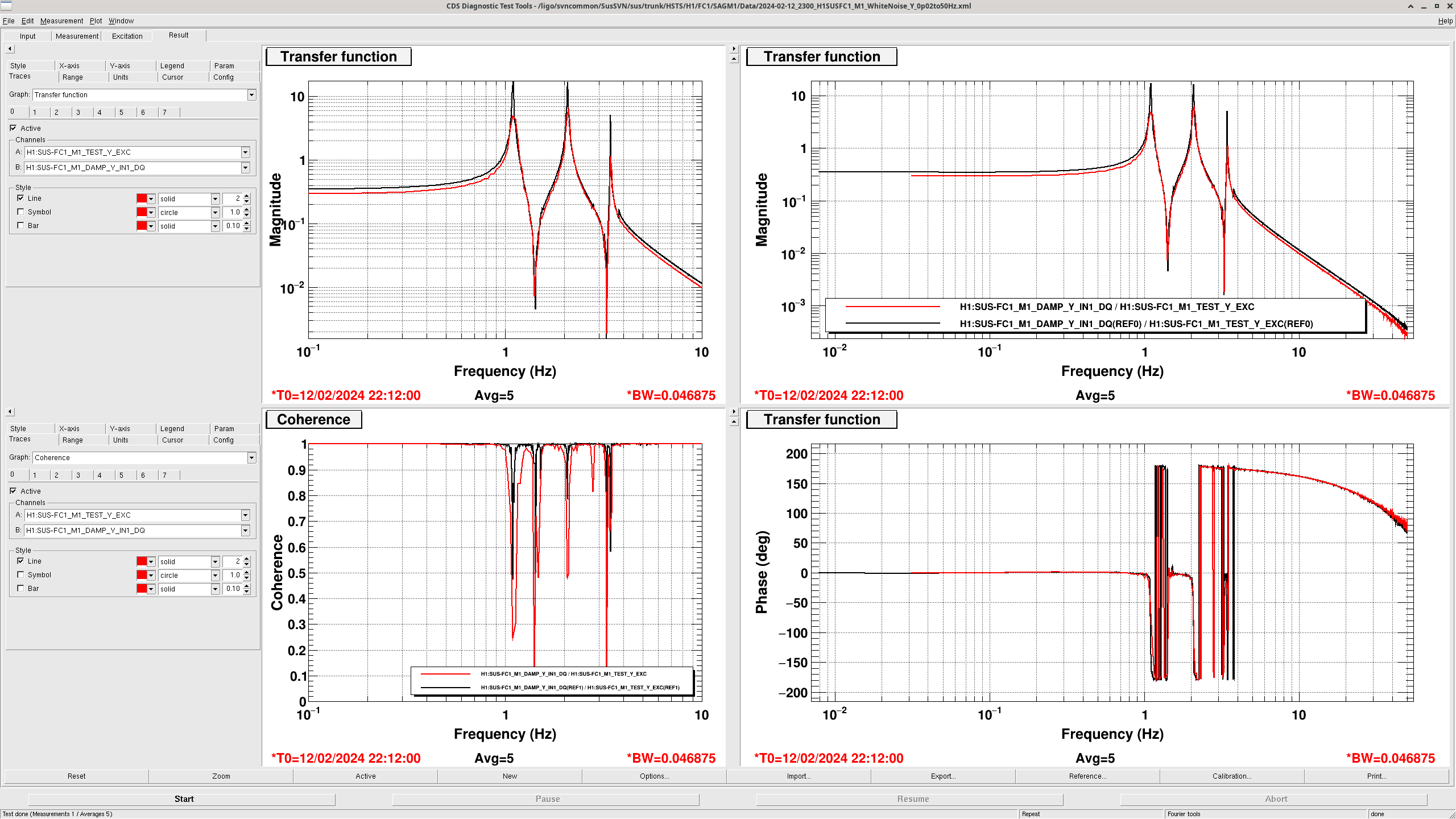The image size is (1456, 819).
Task: Click up arrow icon beside bottom-right phase plot
Action: [734, 421]
